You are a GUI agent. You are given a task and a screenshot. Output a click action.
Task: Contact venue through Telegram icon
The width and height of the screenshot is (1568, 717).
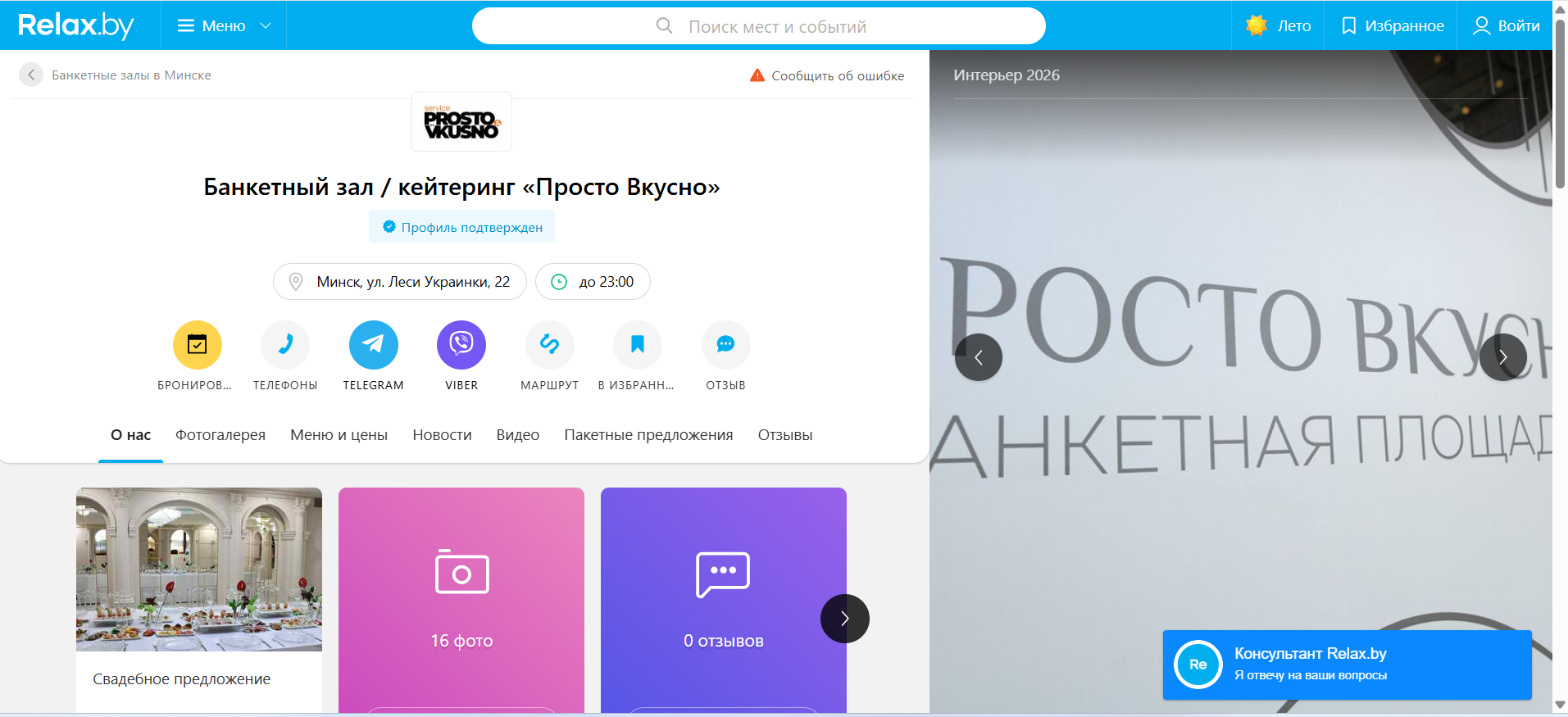[x=374, y=345]
